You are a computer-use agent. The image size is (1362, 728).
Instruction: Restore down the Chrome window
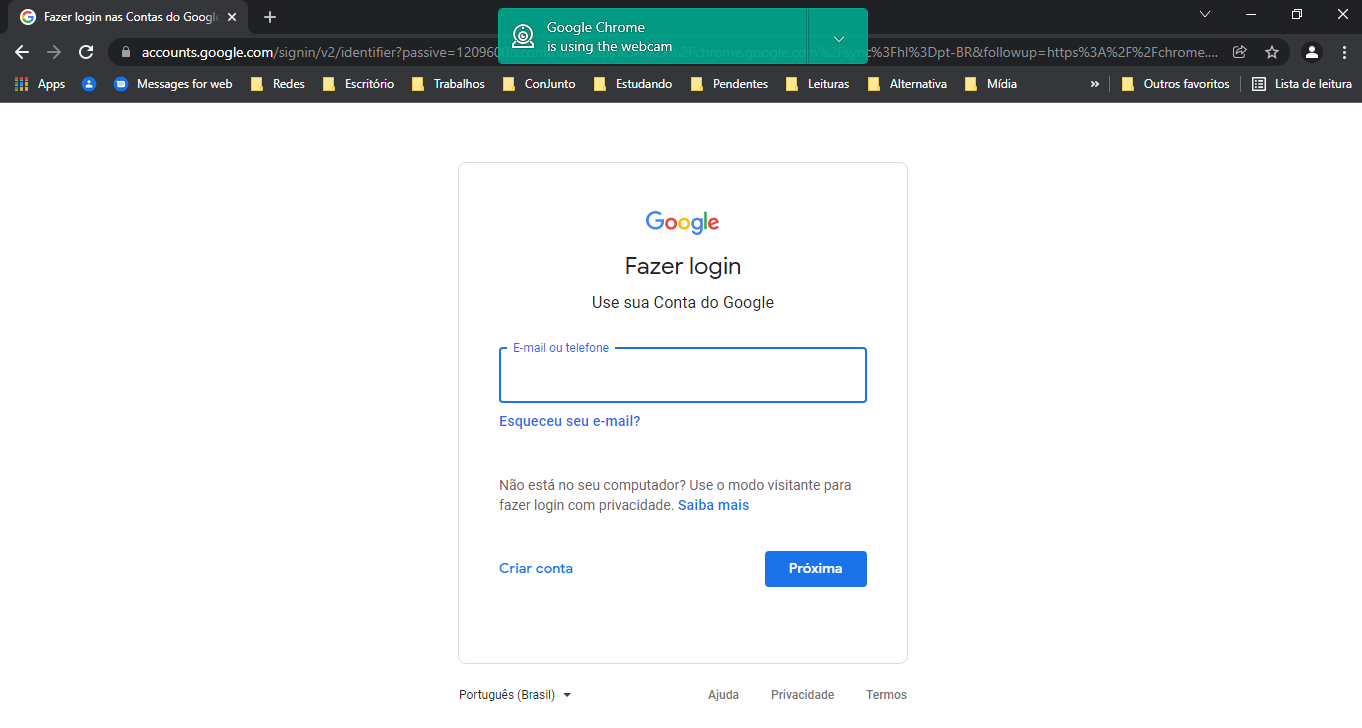tap(1297, 14)
